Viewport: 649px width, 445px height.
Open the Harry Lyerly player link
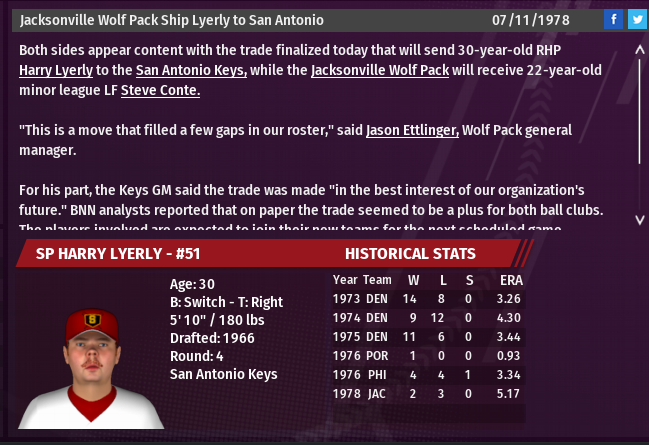[56, 70]
